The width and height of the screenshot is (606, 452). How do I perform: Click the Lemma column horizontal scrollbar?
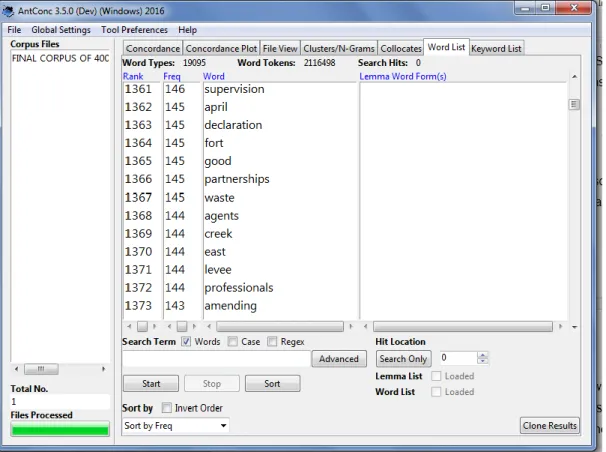click(463, 327)
